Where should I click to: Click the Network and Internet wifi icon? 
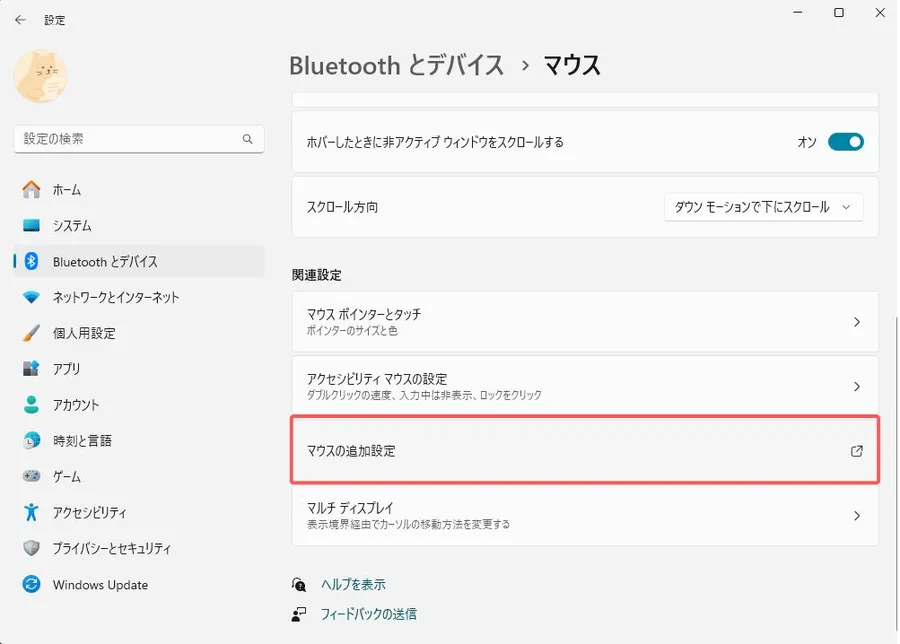coord(32,298)
